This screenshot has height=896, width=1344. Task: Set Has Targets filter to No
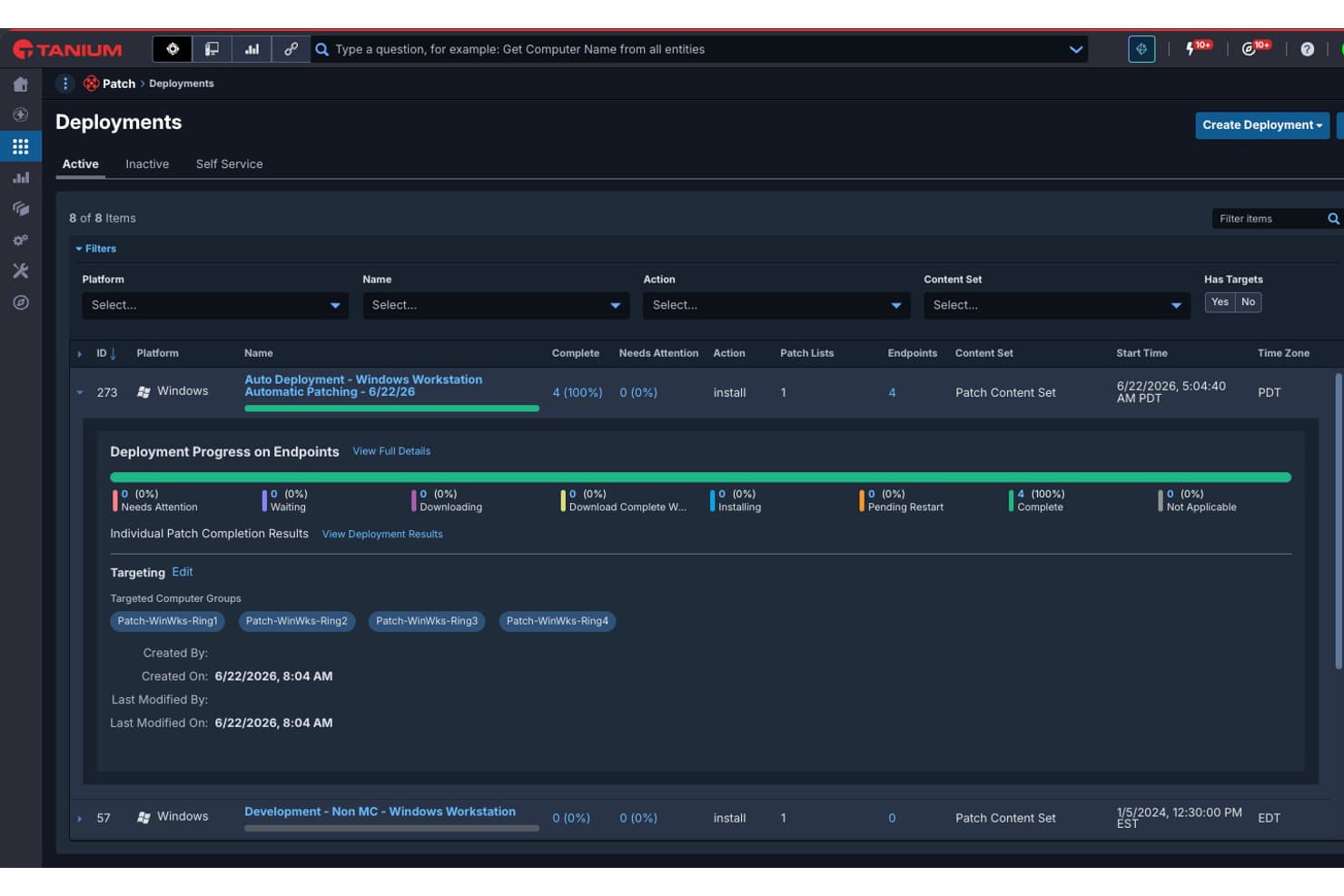point(1249,302)
